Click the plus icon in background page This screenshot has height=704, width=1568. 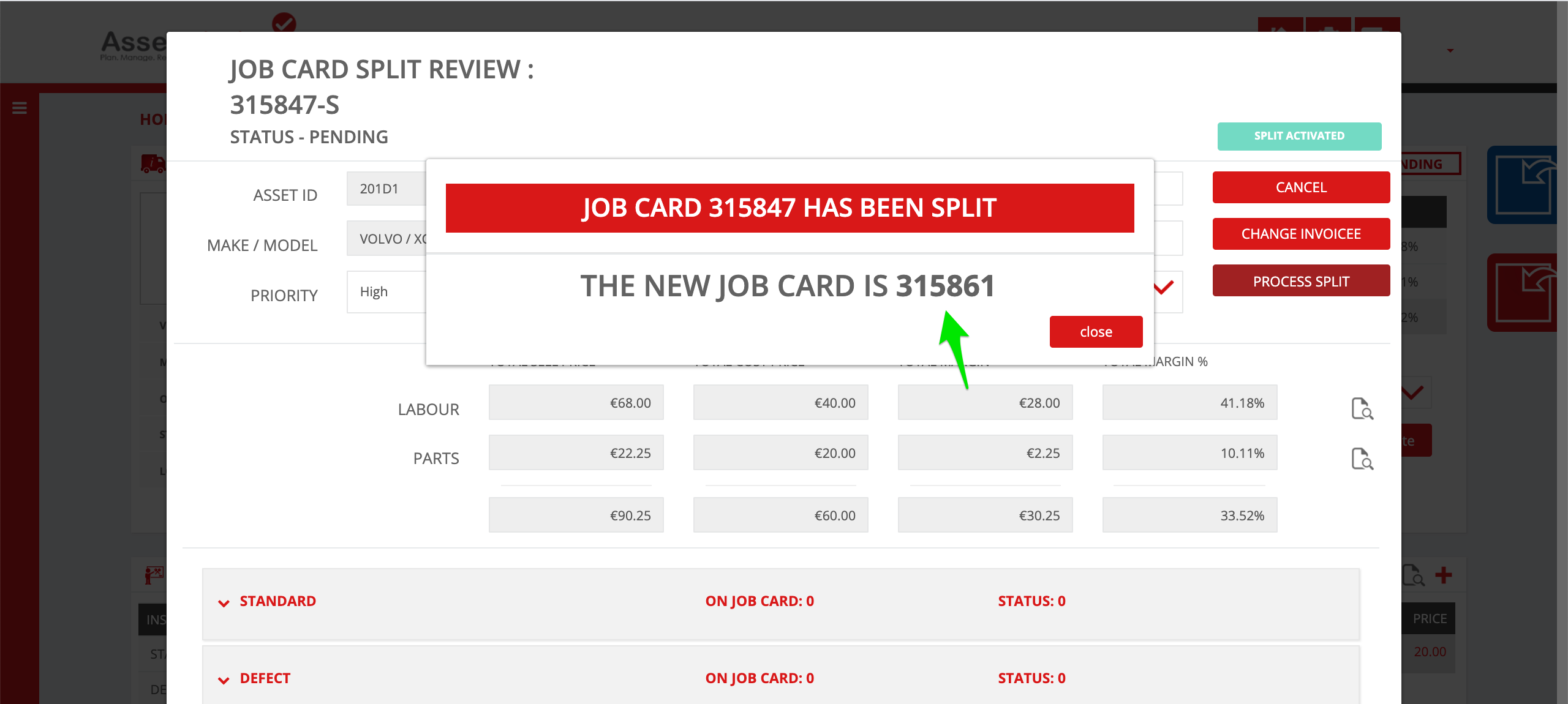1444,575
